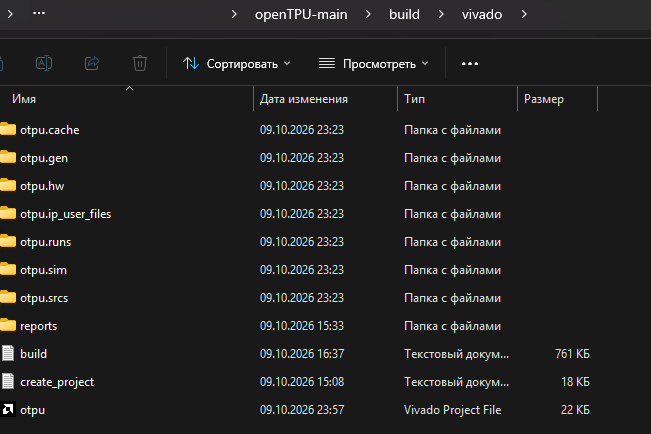Click Текстовый докум... type of build
The height and width of the screenshot is (434, 651).
pyautogui.click(x=456, y=354)
